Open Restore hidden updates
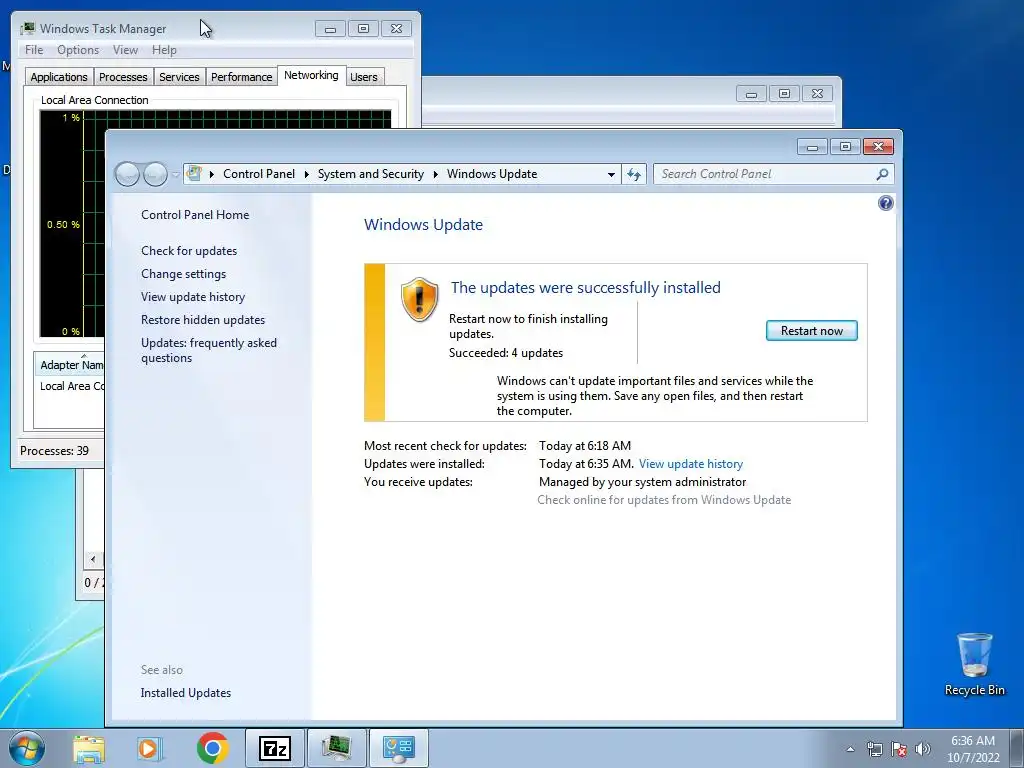Viewport: 1024px width, 768px height. [203, 319]
